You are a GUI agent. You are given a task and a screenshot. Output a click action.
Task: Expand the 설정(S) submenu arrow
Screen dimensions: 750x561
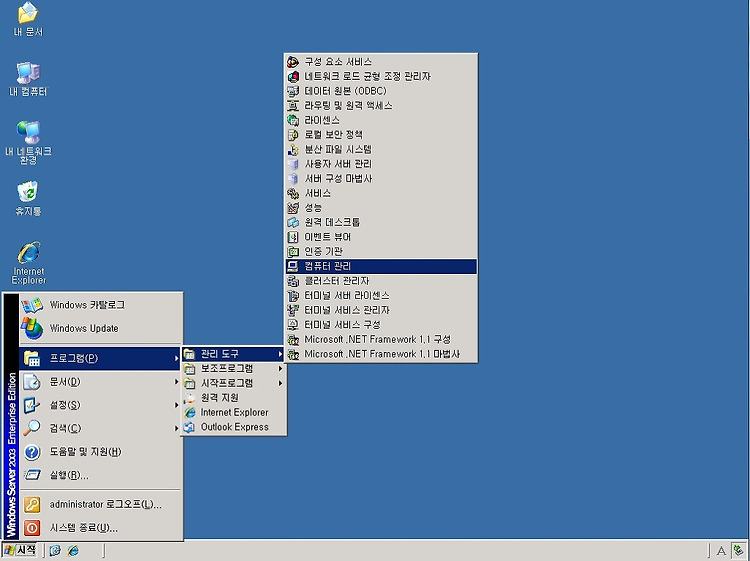click(176, 405)
